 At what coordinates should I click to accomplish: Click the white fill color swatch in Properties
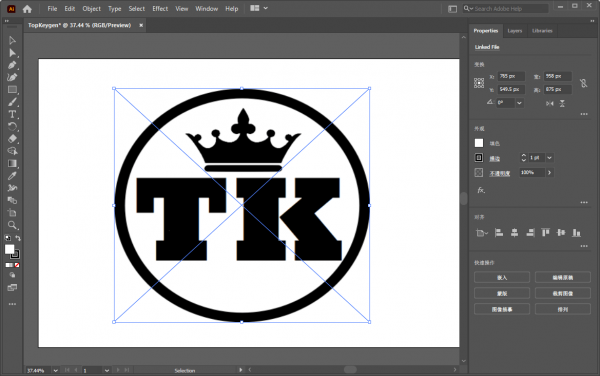tap(479, 143)
